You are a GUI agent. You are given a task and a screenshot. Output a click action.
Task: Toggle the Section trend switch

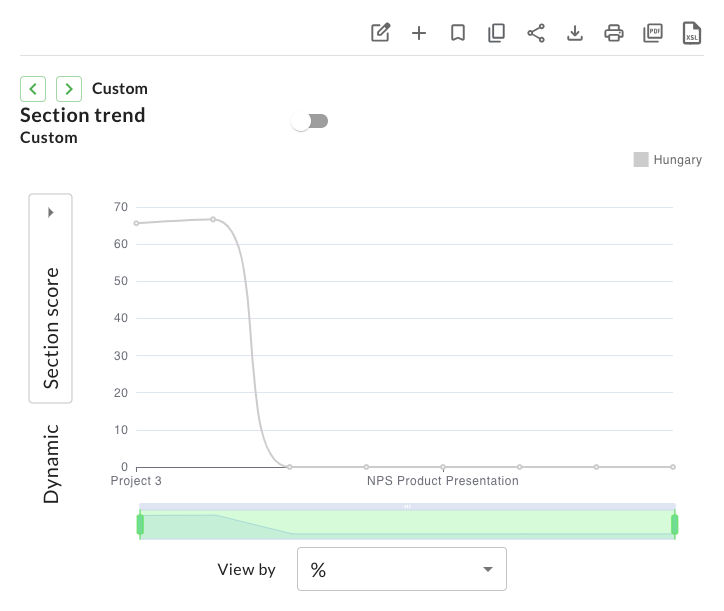[x=310, y=121]
